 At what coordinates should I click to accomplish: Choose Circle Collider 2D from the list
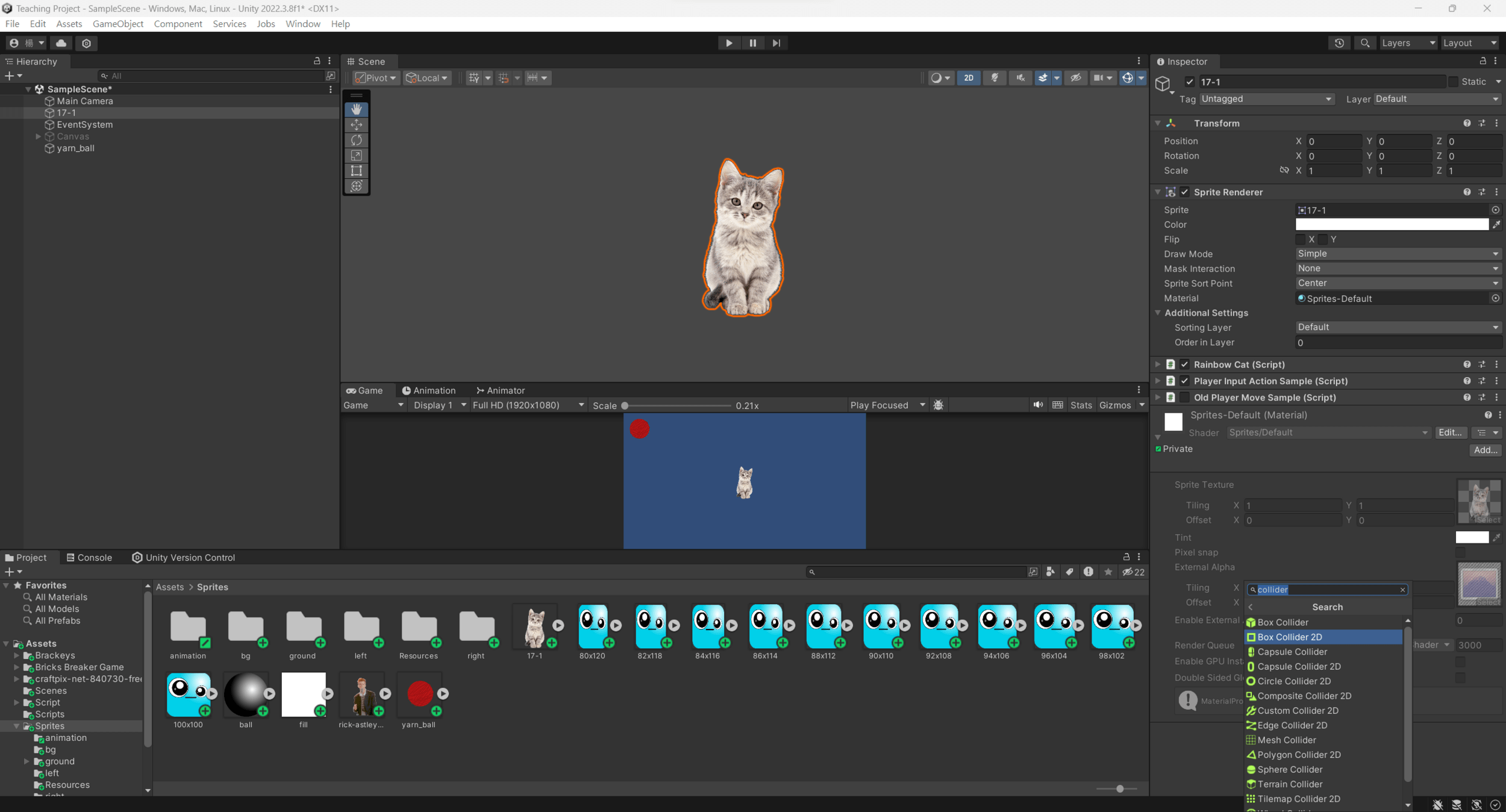pyautogui.click(x=1293, y=681)
